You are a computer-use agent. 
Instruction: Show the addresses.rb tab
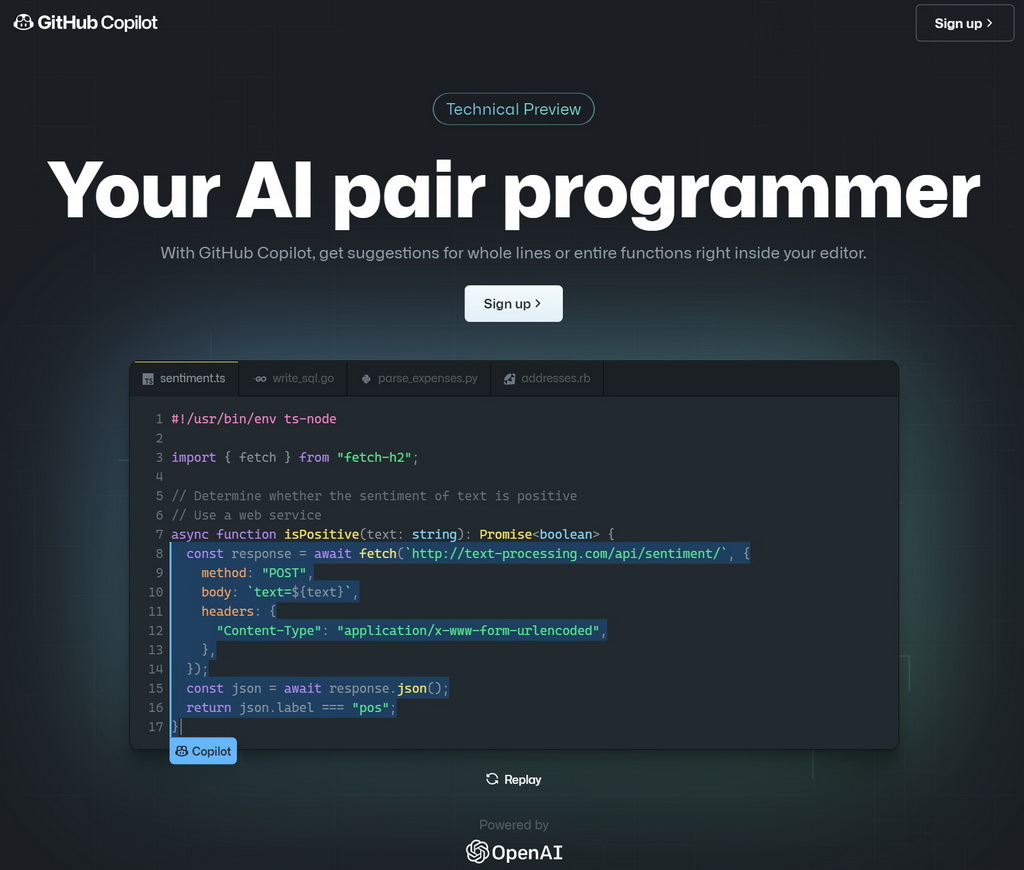tap(547, 378)
